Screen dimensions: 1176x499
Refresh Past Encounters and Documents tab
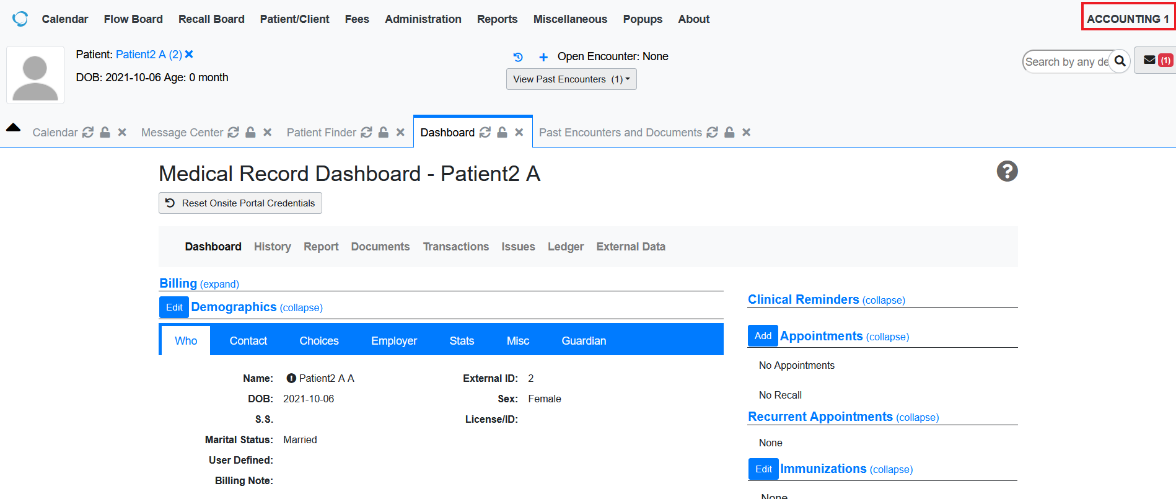712,133
